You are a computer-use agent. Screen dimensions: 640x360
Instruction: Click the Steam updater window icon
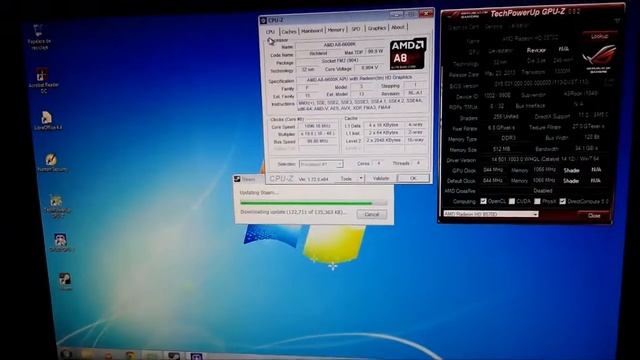pos(237,179)
